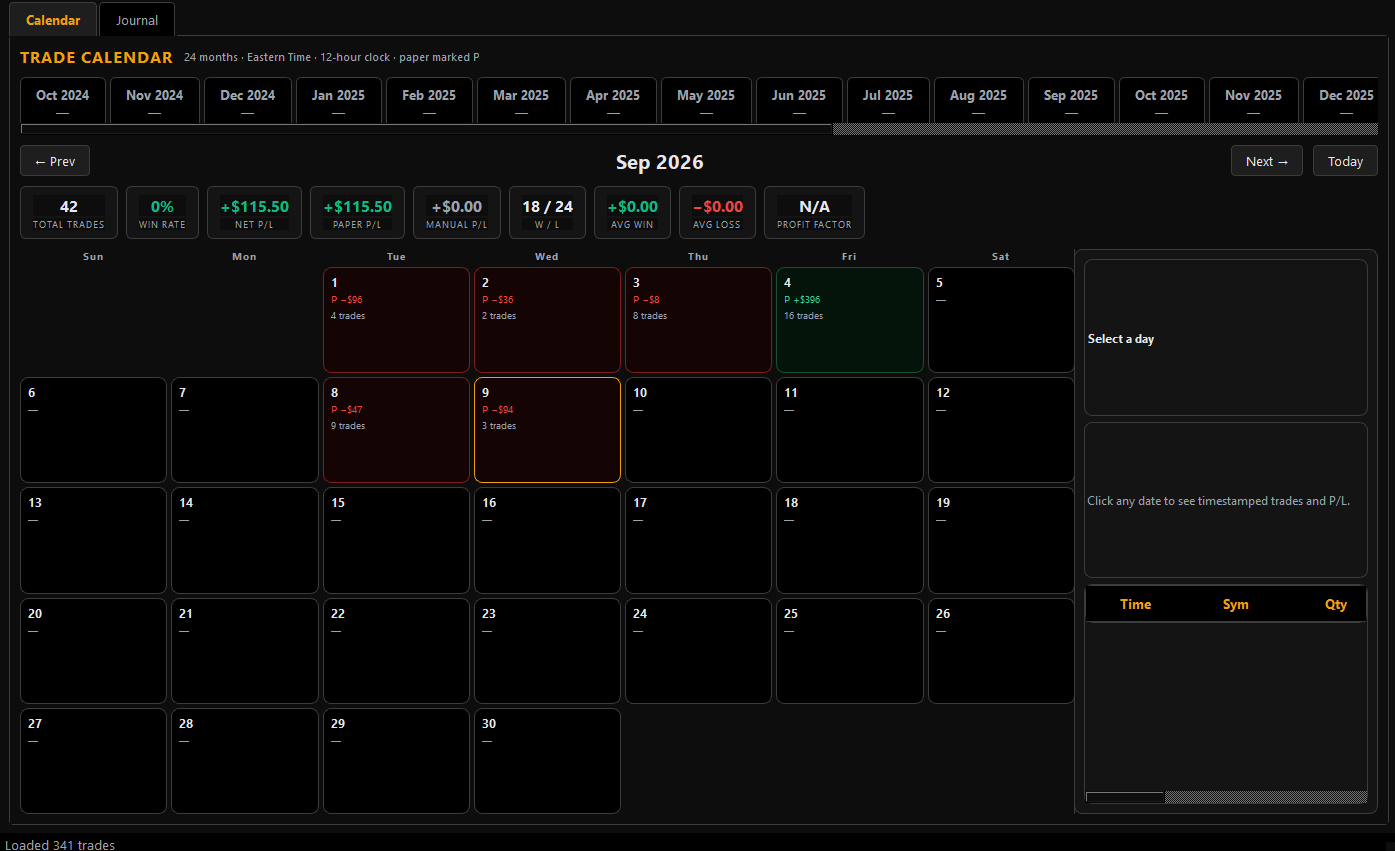Go to Nov 2025 month
This screenshot has height=851, width=1395.
1254,101
